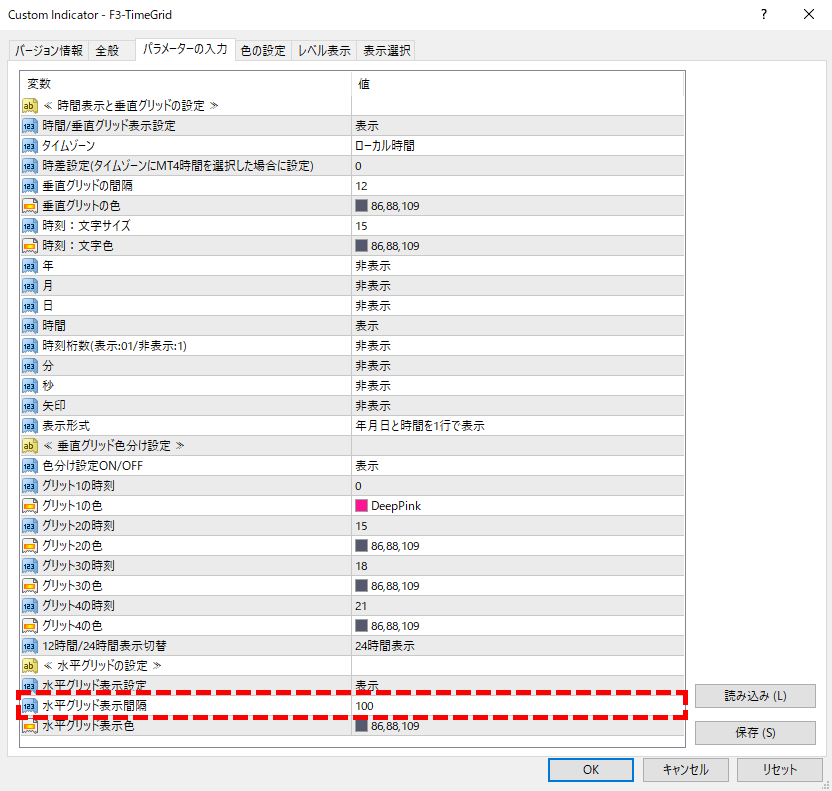
Task: Click the color-type icon beside 垂直グリットの色
Action: click(x=30, y=206)
